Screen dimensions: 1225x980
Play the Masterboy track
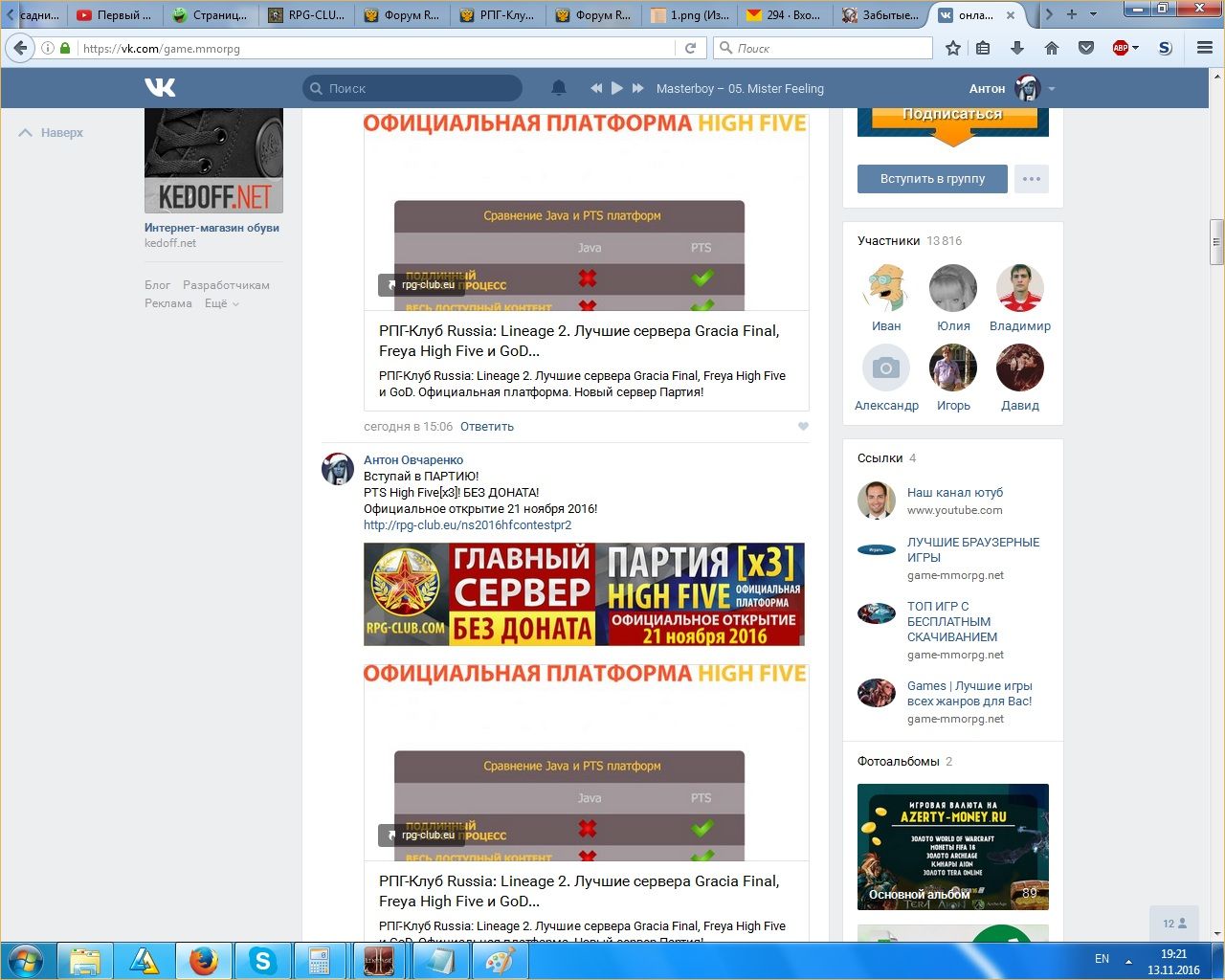click(x=617, y=88)
